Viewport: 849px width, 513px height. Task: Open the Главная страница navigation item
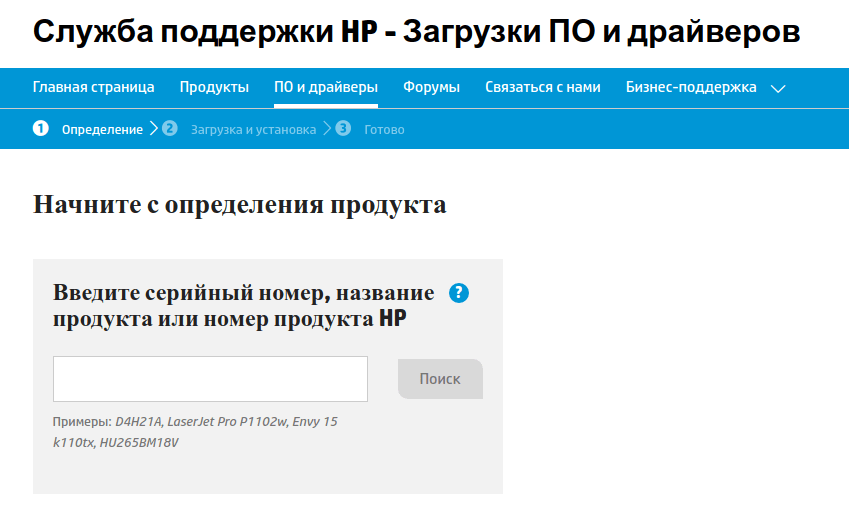point(93,87)
